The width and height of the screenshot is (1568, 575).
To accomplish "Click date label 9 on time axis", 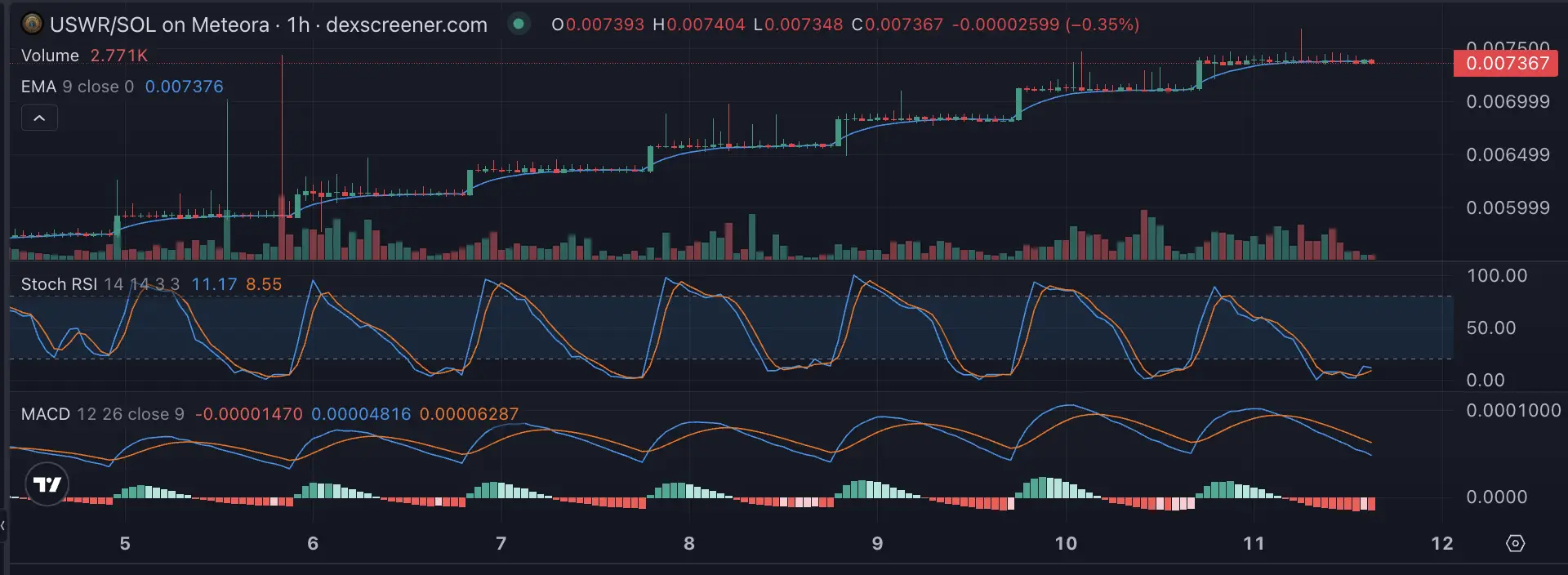I will [877, 544].
